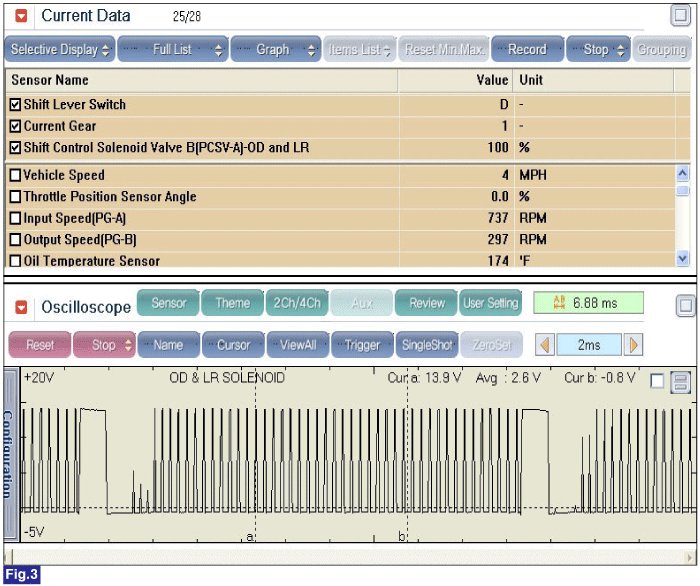Start recording with the Record button
700x586 pixels.
pyautogui.click(x=527, y=49)
